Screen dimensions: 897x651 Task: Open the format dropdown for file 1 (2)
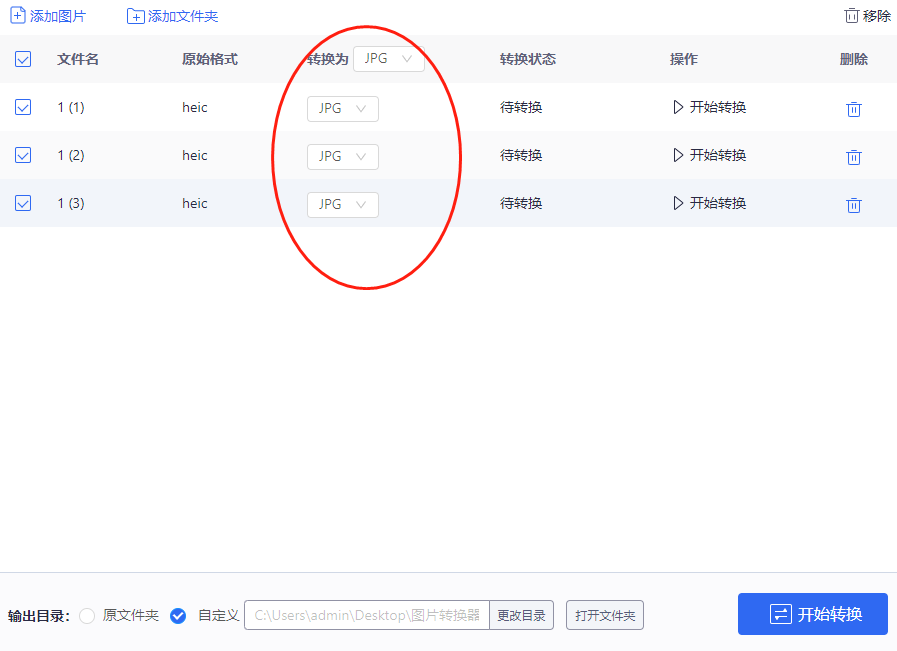coord(343,157)
